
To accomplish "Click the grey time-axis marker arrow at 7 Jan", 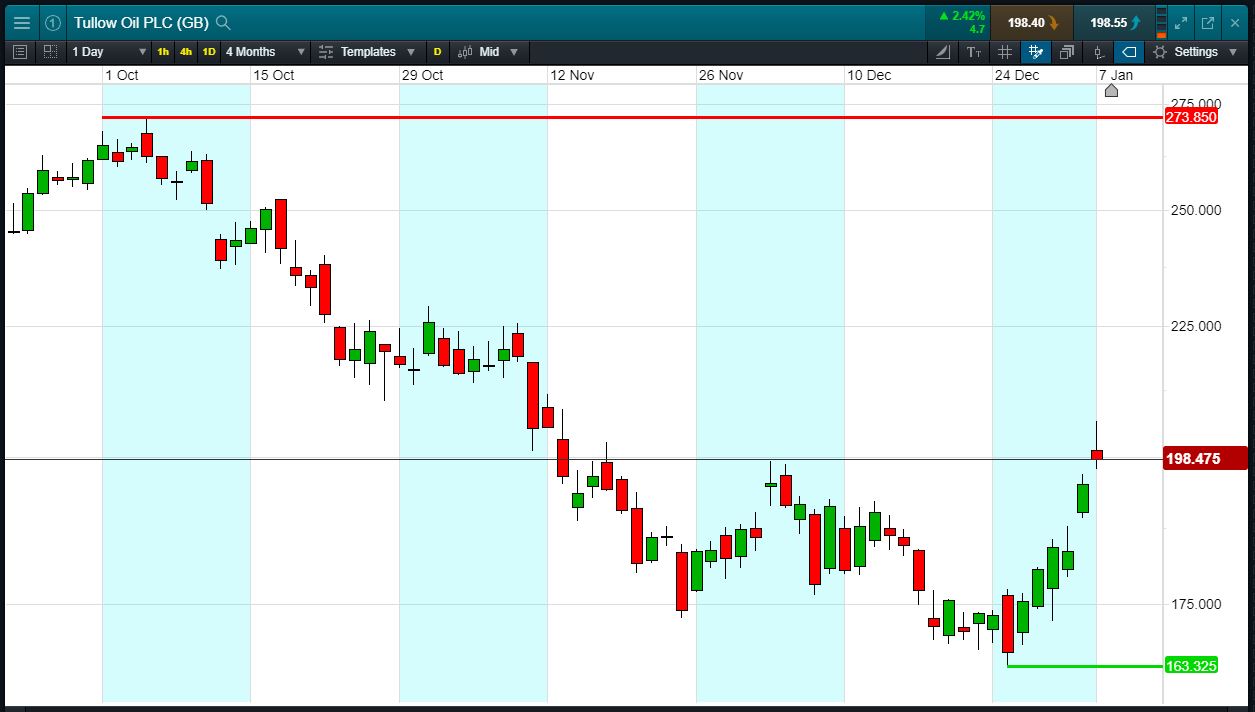I will coord(1111,91).
